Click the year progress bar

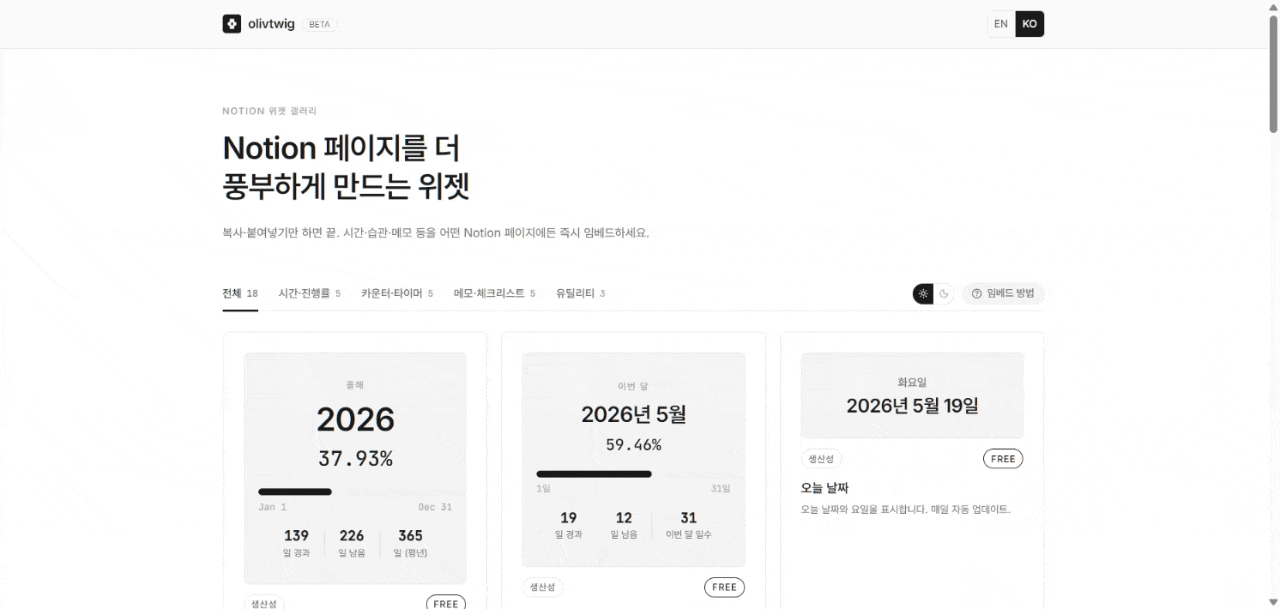pyautogui.click(x=355, y=492)
